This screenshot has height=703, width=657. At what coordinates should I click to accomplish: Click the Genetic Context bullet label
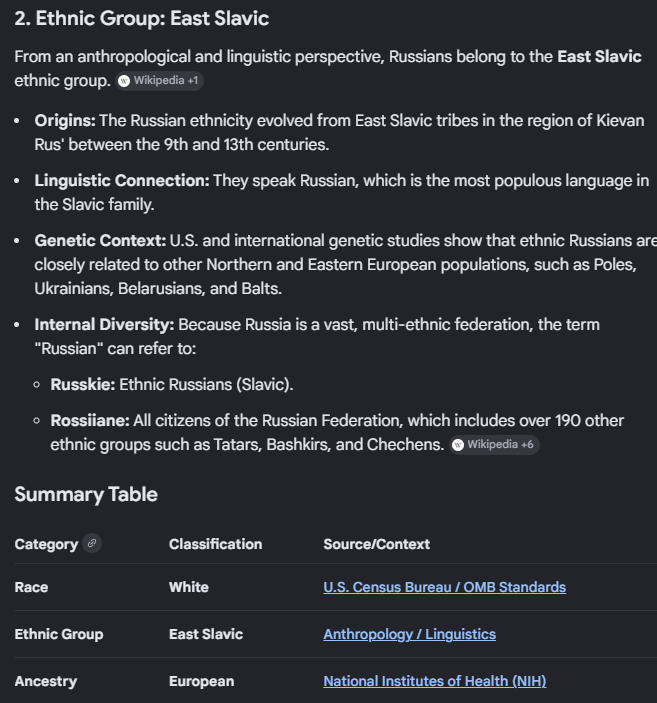click(x=100, y=241)
